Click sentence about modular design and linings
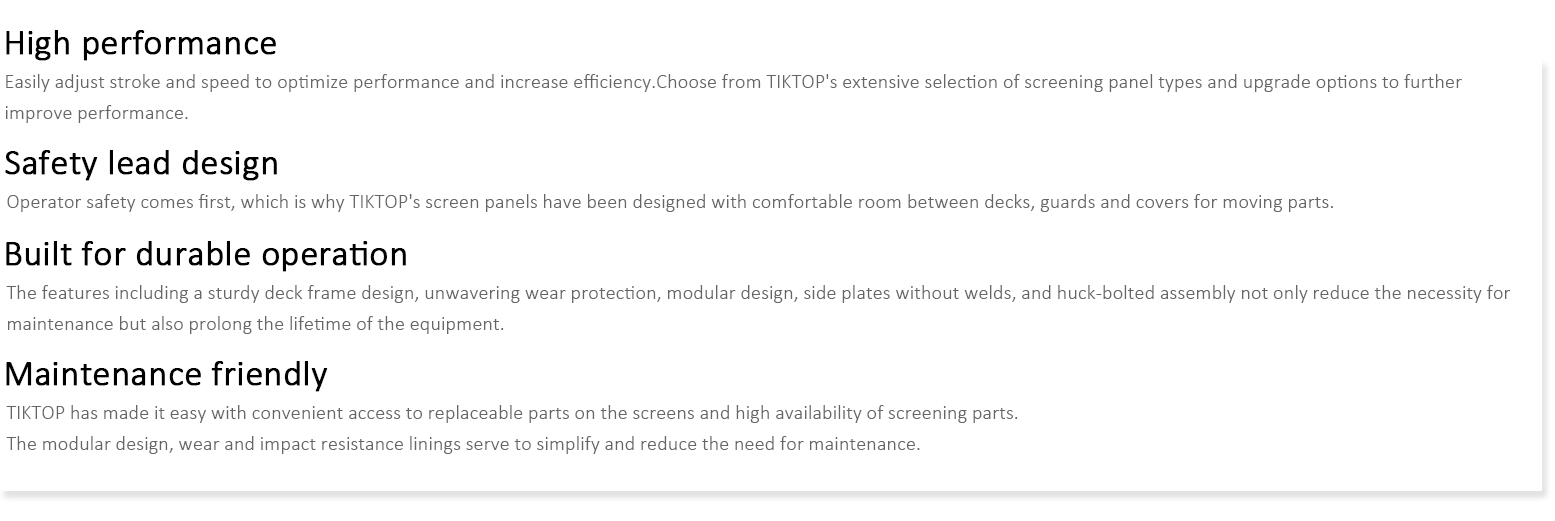 coord(463,444)
